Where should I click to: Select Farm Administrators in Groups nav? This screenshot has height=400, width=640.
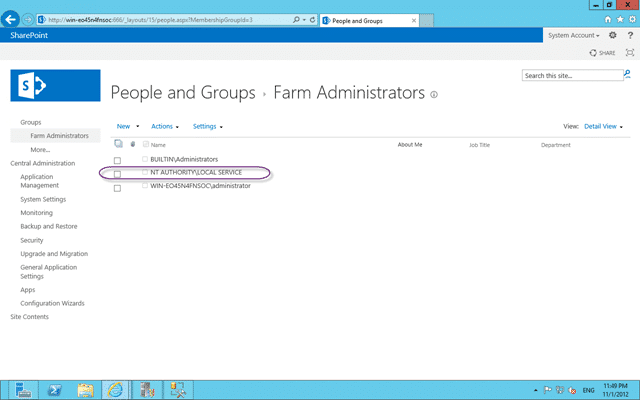pyautogui.click(x=59, y=136)
